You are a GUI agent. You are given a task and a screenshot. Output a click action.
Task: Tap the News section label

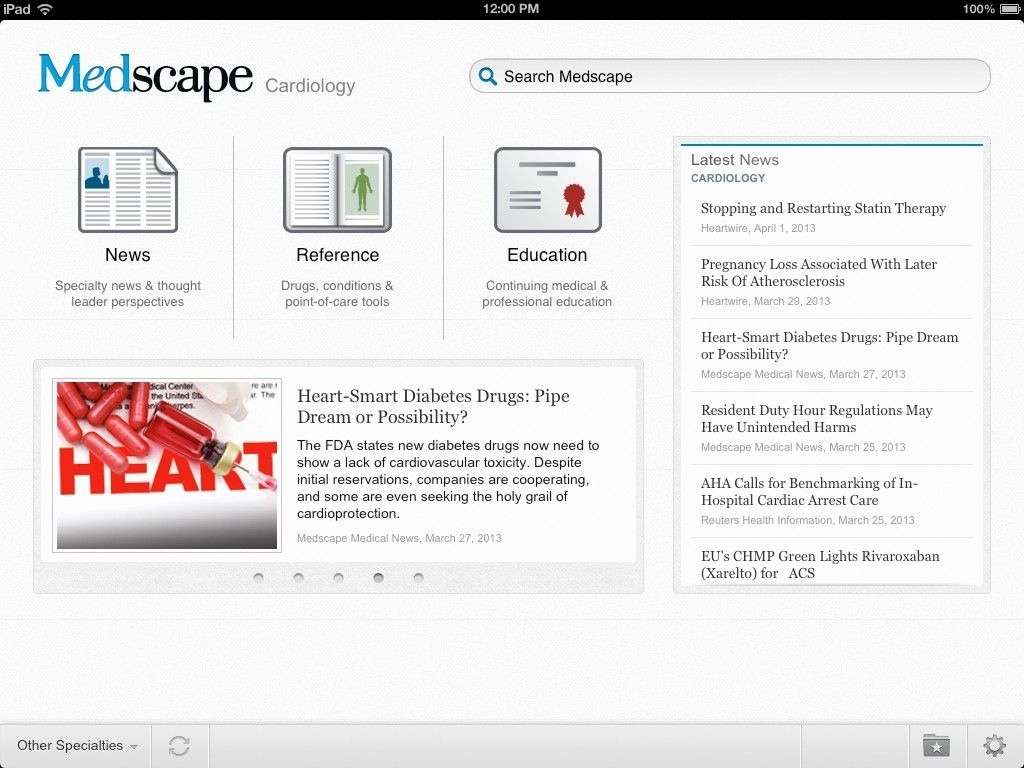(x=128, y=255)
